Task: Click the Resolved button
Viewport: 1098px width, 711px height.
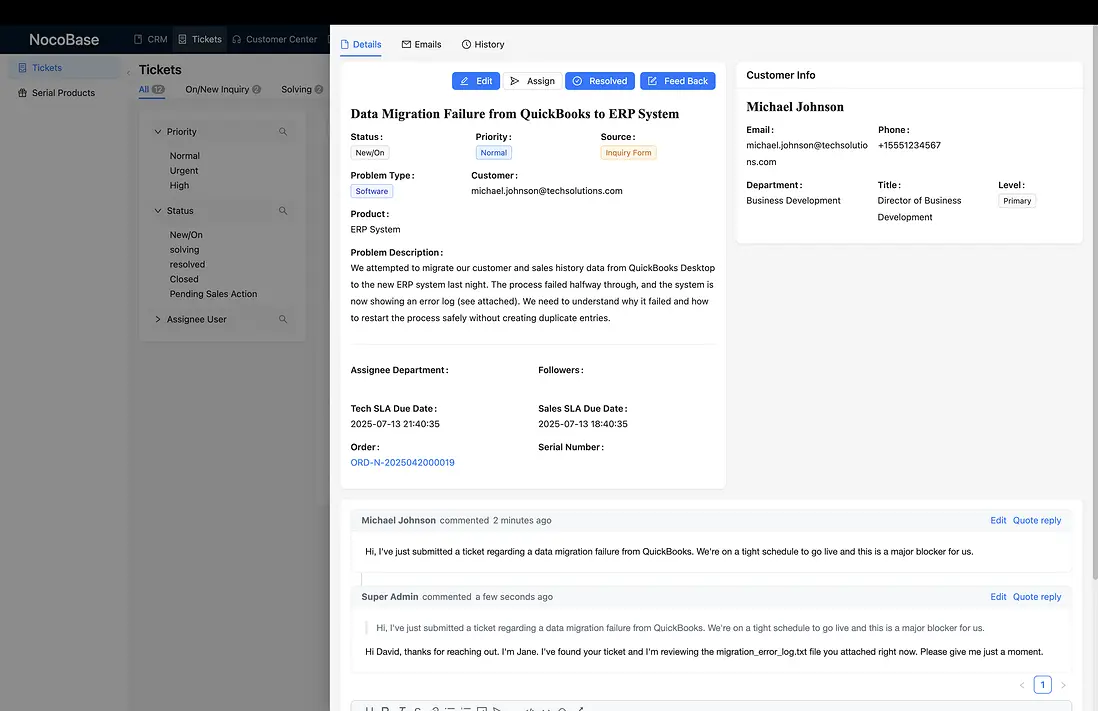Action: 599,80
